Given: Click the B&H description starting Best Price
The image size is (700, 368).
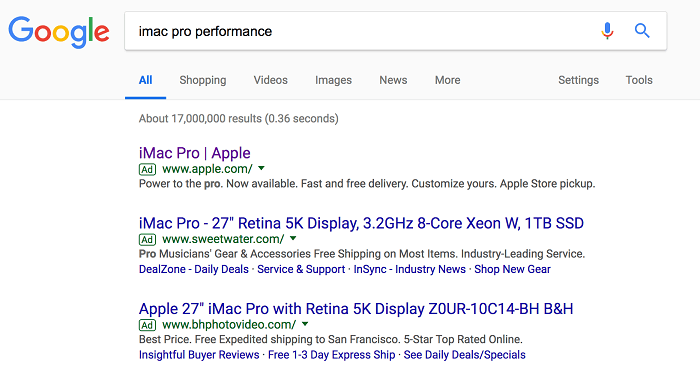Looking at the screenshot, I should [x=331, y=339].
